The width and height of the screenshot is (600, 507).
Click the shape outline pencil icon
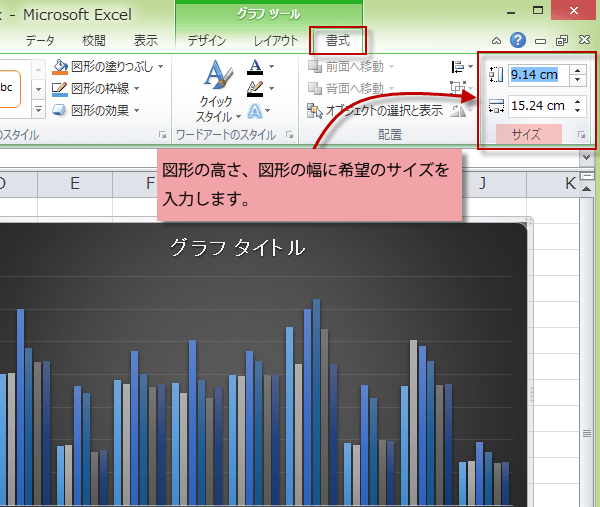coord(60,88)
